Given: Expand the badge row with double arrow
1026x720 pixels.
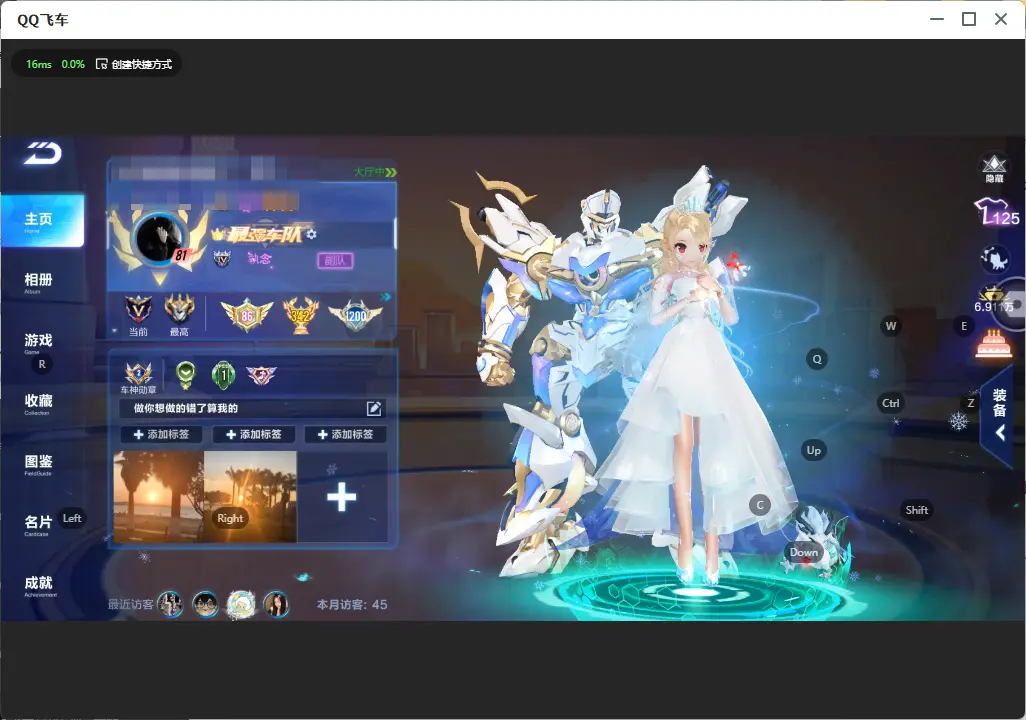Looking at the screenshot, I should (x=386, y=297).
